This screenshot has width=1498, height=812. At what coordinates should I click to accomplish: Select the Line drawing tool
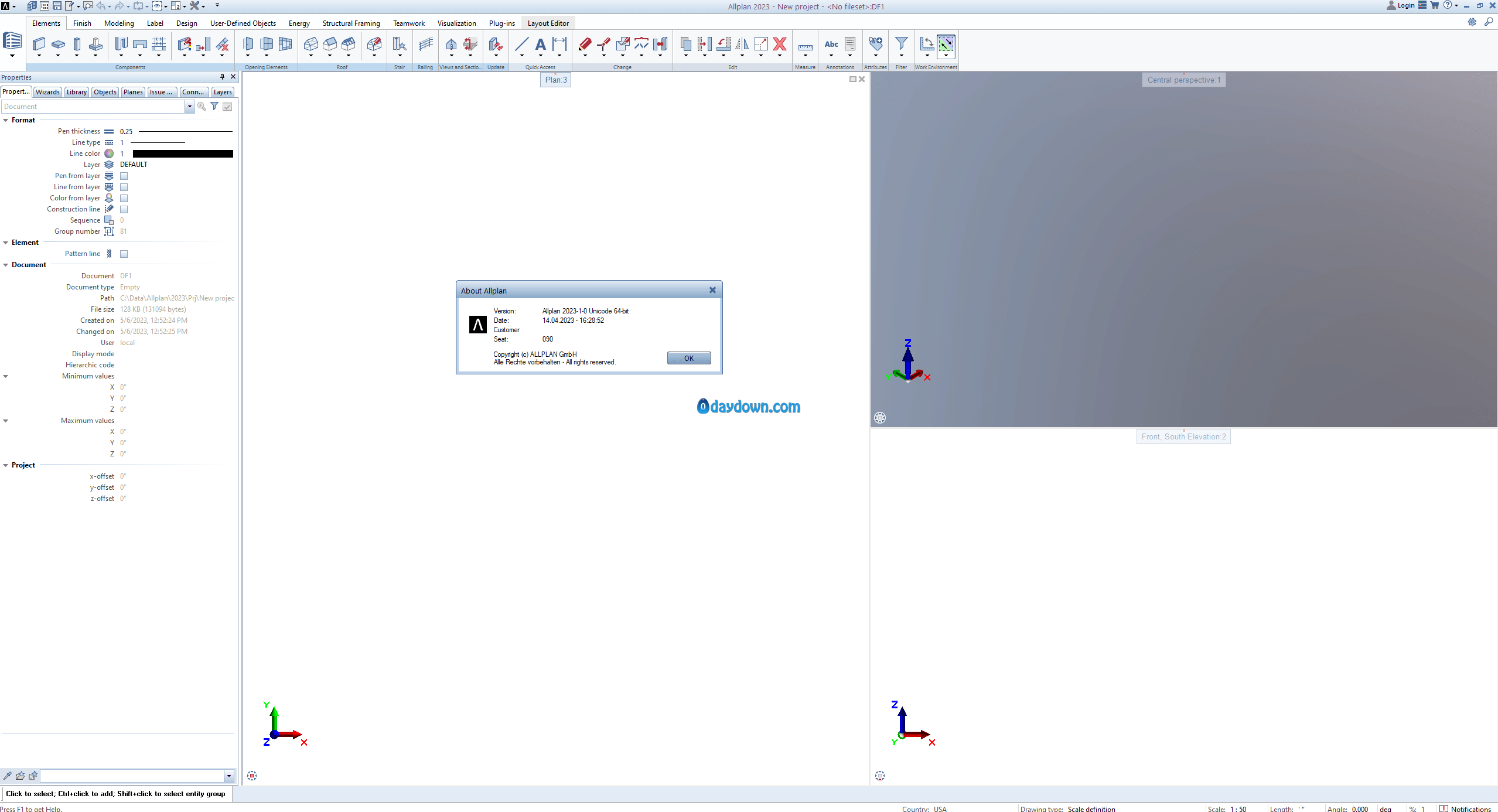click(x=521, y=44)
